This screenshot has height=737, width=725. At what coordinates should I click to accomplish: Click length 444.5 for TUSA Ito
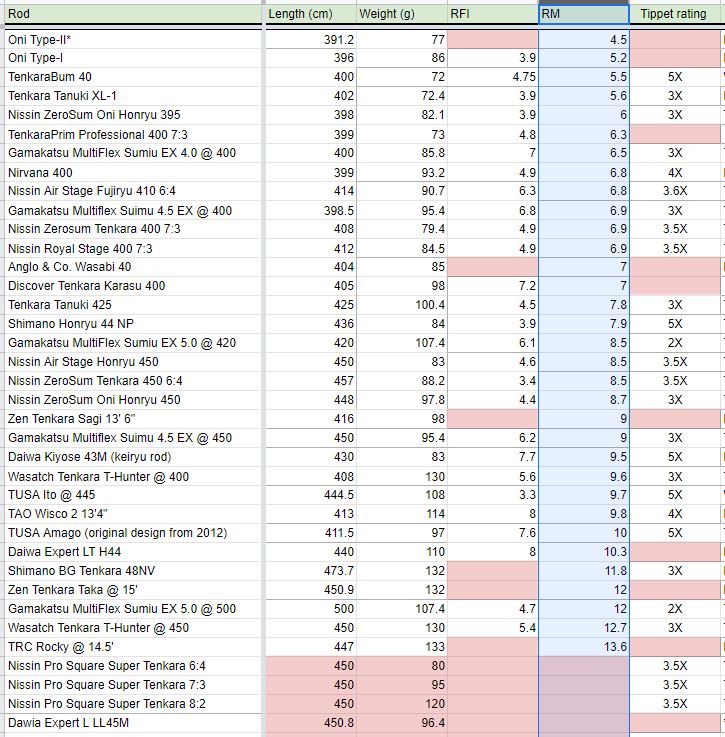pyautogui.click(x=311, y=495)
